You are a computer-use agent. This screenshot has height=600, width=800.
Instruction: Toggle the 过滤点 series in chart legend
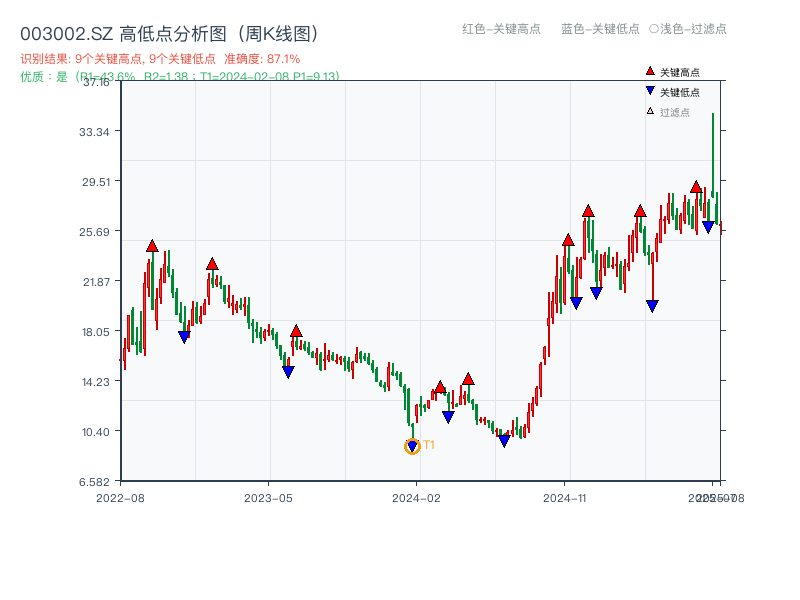coord(668,112)
